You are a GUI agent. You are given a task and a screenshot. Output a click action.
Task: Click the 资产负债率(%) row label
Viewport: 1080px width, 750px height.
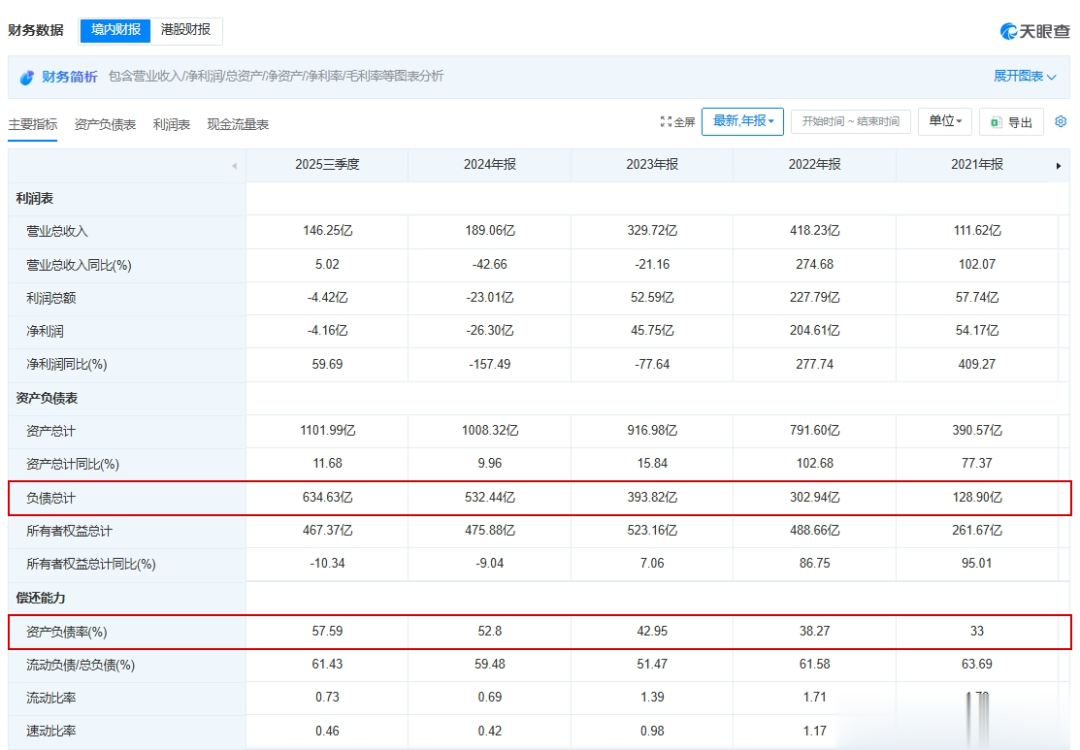coord(66,632)
